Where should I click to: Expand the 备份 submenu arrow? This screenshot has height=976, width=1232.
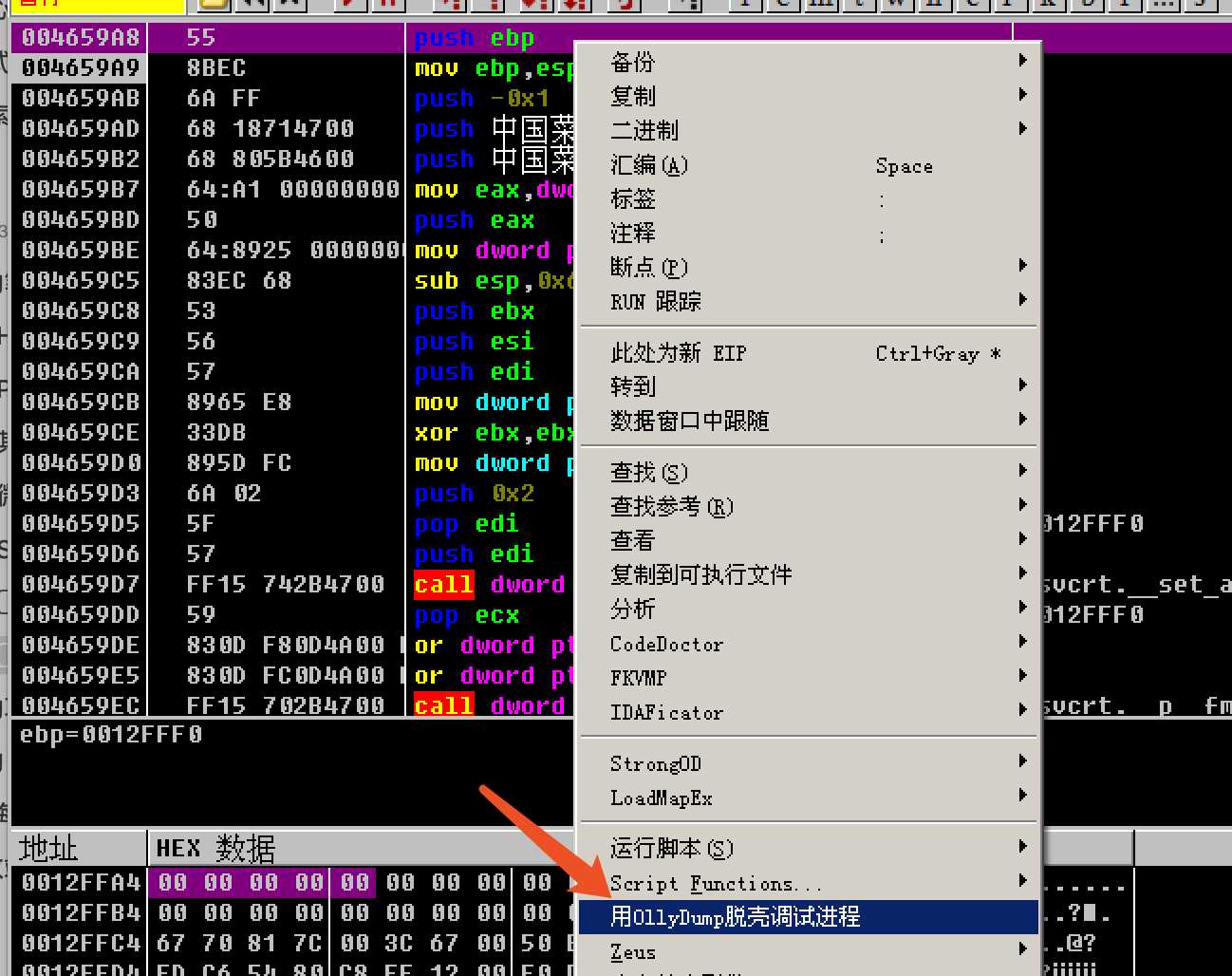(1022, 61)
